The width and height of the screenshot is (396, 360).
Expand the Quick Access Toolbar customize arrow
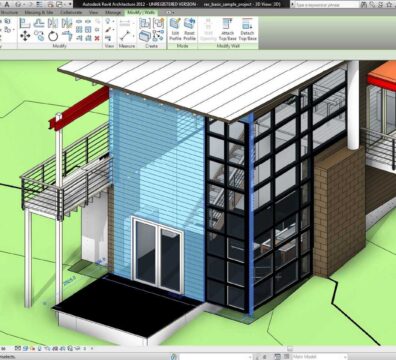[70, 4]
